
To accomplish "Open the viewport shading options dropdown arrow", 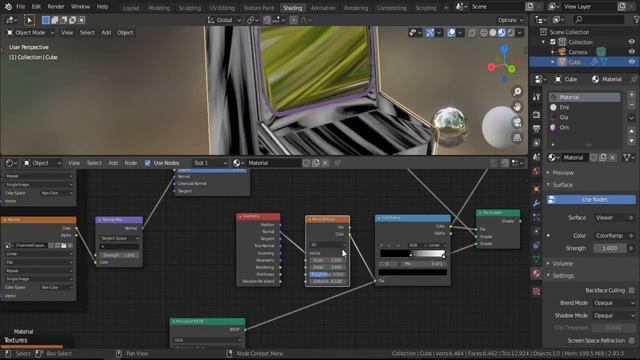I will tap(520, 33).
